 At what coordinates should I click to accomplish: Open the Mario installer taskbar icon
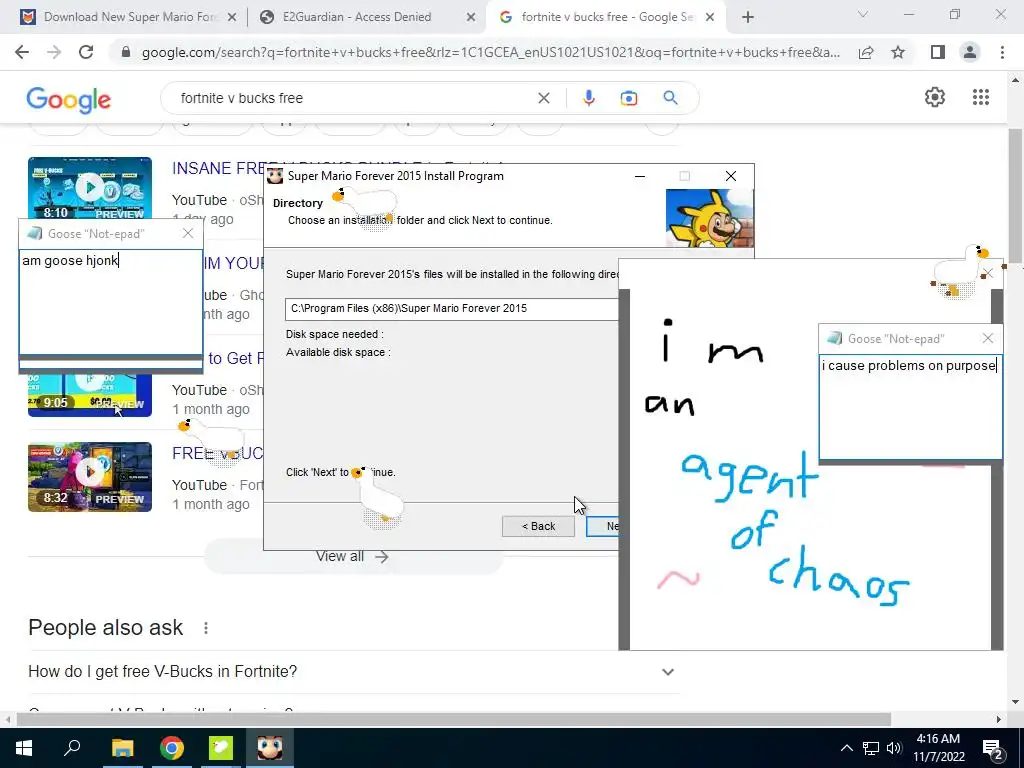(270, 748)
